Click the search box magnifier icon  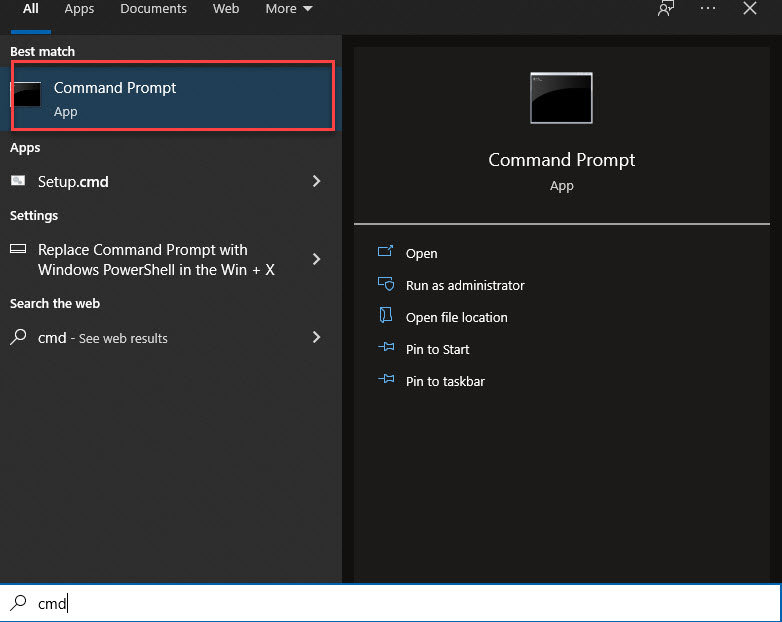tap(18, 603)
